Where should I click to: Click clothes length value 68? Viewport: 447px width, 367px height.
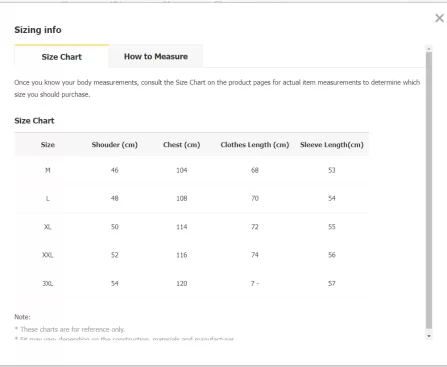pos(255,170)
